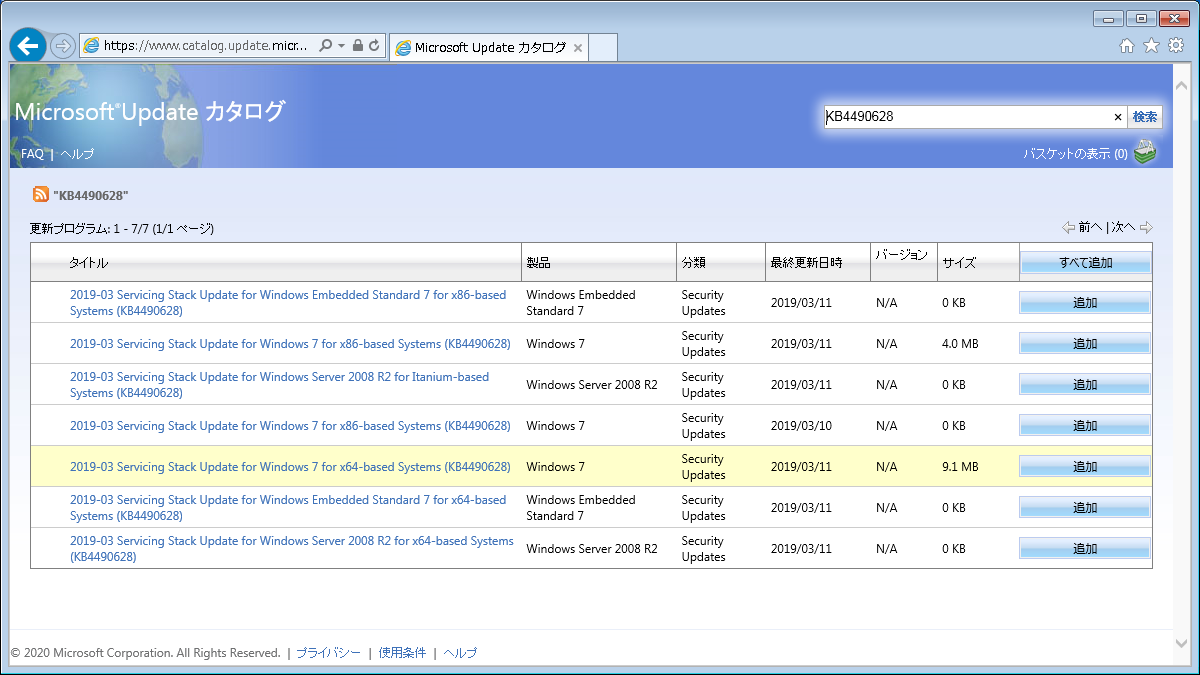Add the 2019/03/10 Windows 7 x86 update
Image resolution: width=1200 pixels, height=675 pixels.
pyautogui.click(x=1085, y=426)
